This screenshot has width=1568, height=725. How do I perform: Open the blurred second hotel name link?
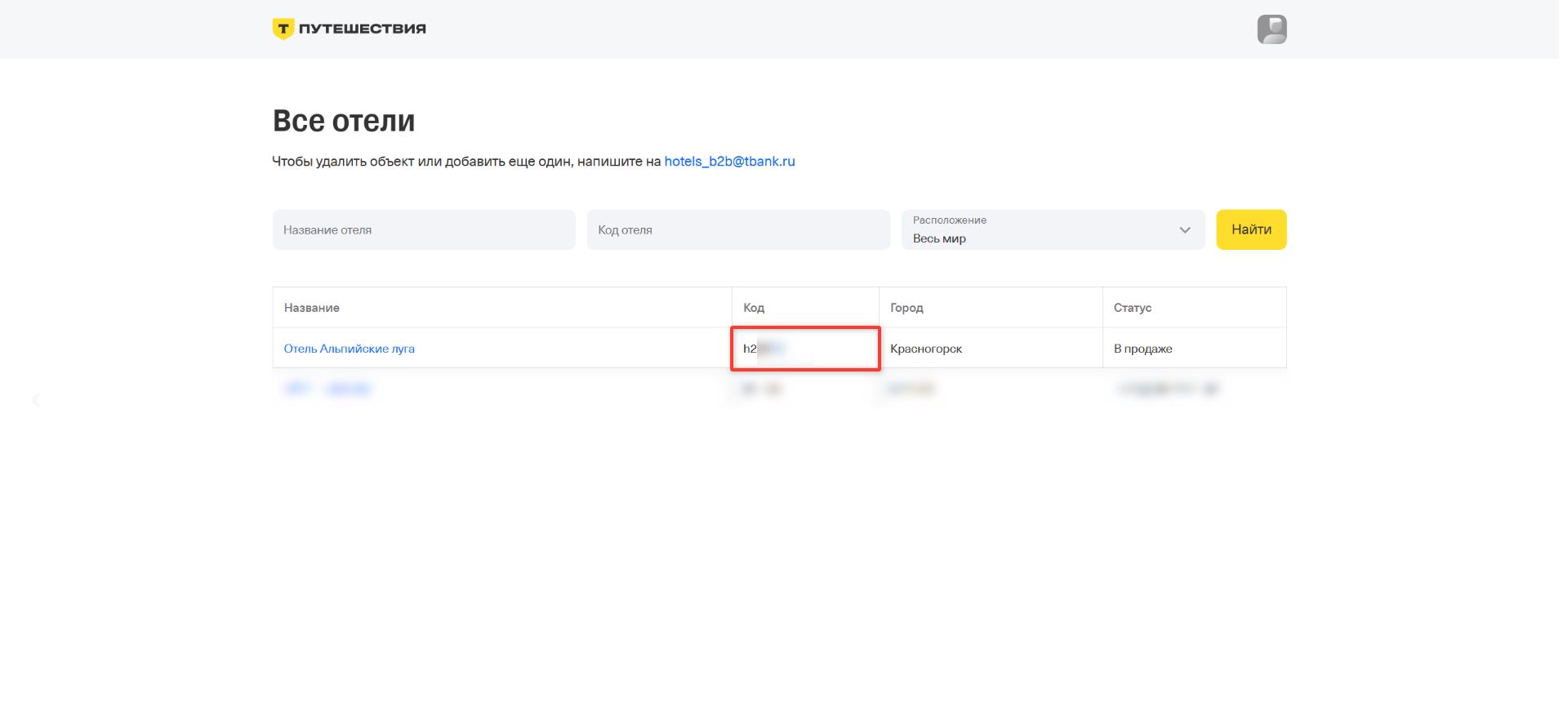[x=328, y=389]
